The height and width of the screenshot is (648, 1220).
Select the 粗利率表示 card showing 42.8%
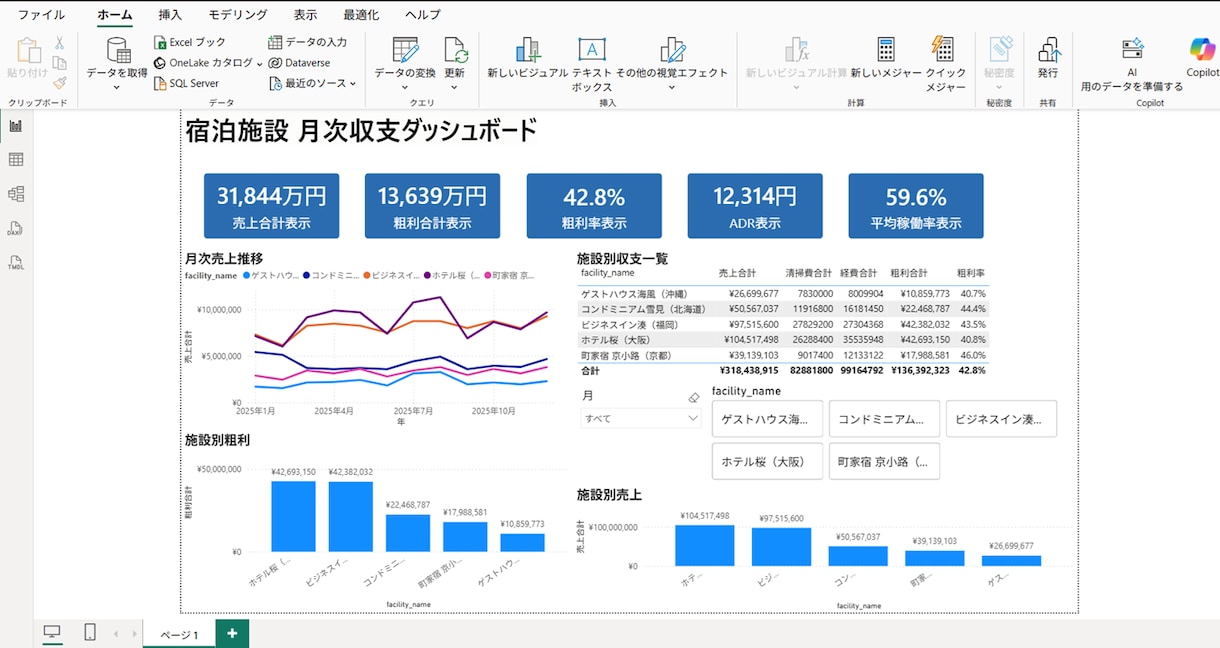point(594,207)
